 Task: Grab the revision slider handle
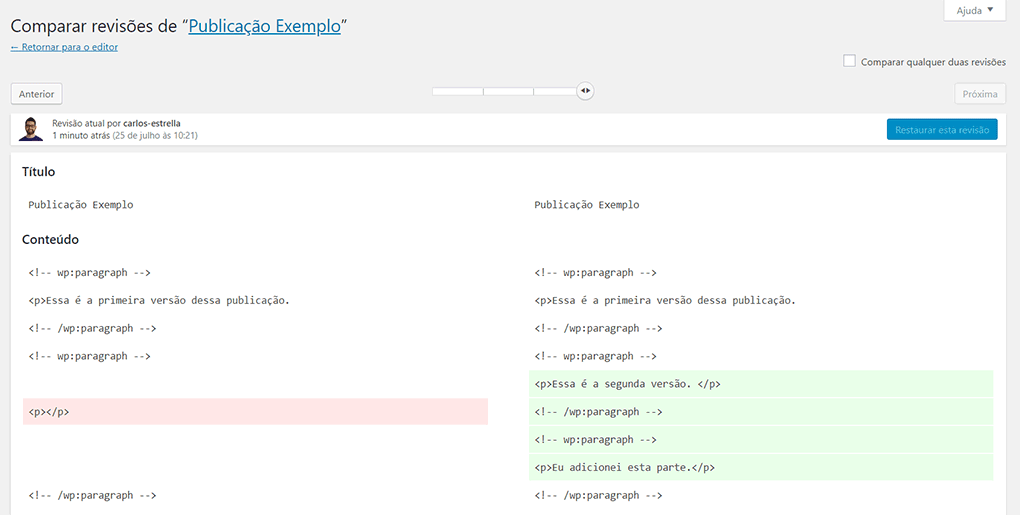point(585,91)
